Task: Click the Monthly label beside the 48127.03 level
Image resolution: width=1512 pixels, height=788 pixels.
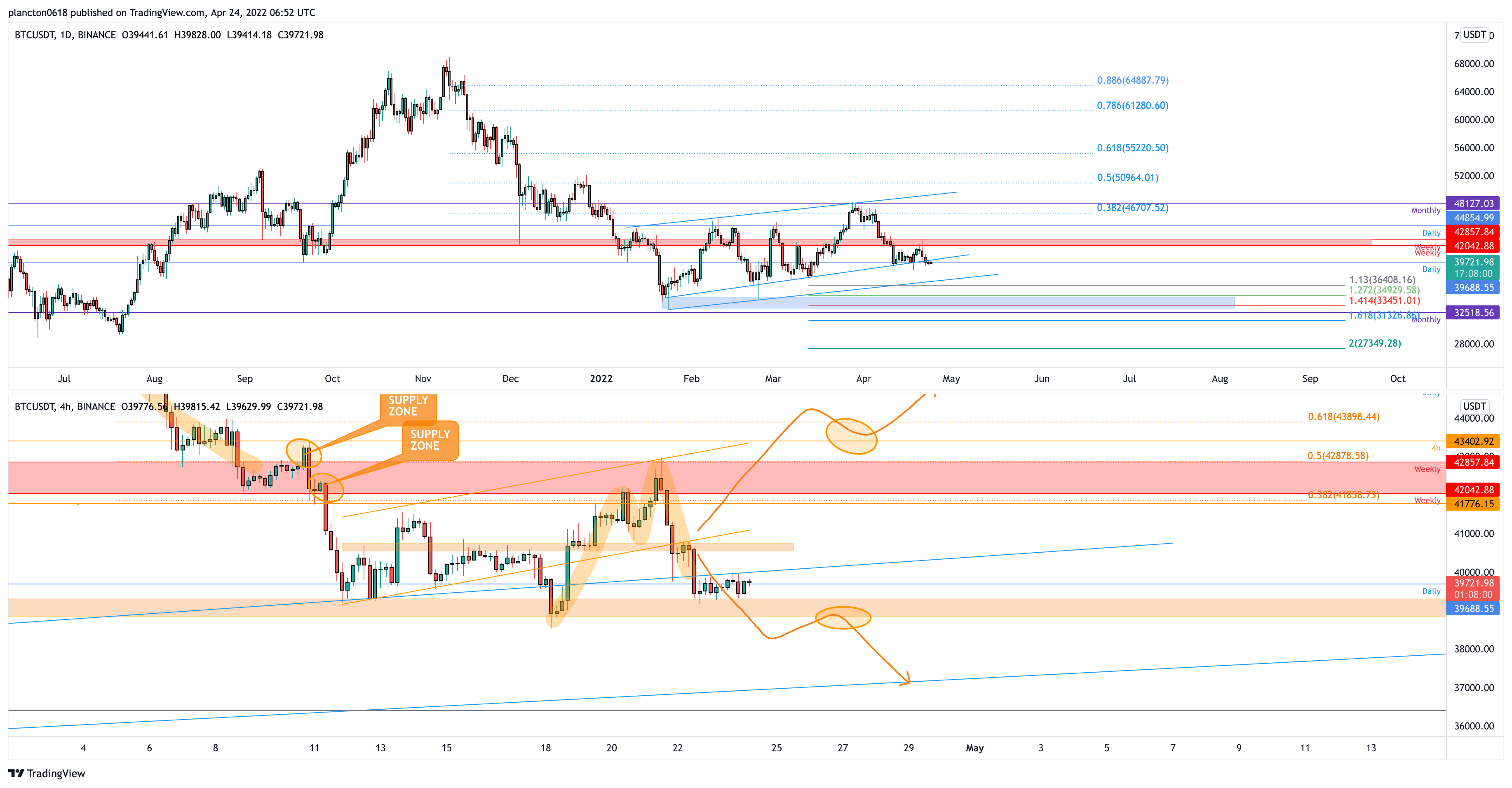Action: point(1426,211)
